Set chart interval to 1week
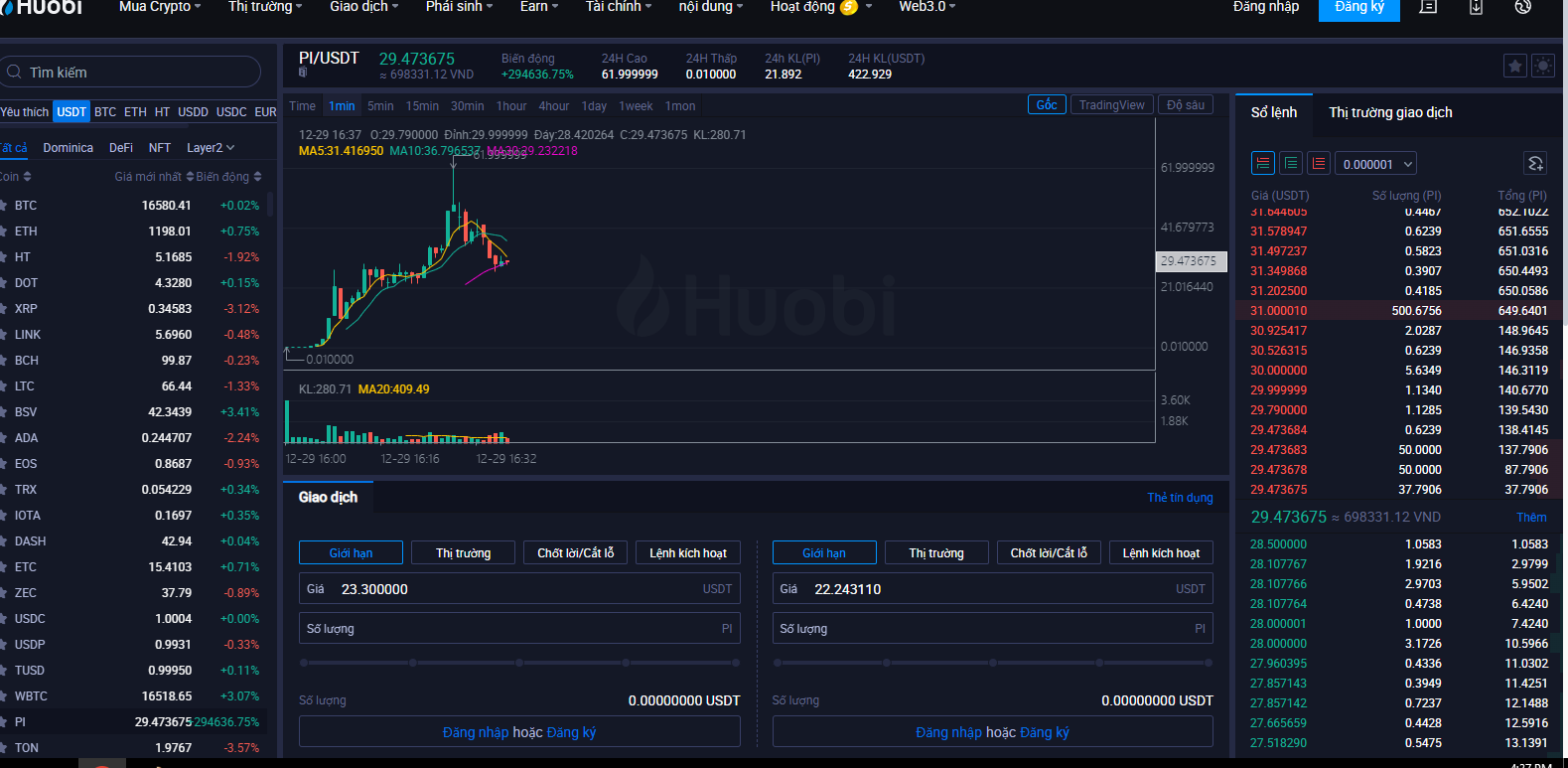Viewport: 1568px width, 768px height. click(636, 105)
